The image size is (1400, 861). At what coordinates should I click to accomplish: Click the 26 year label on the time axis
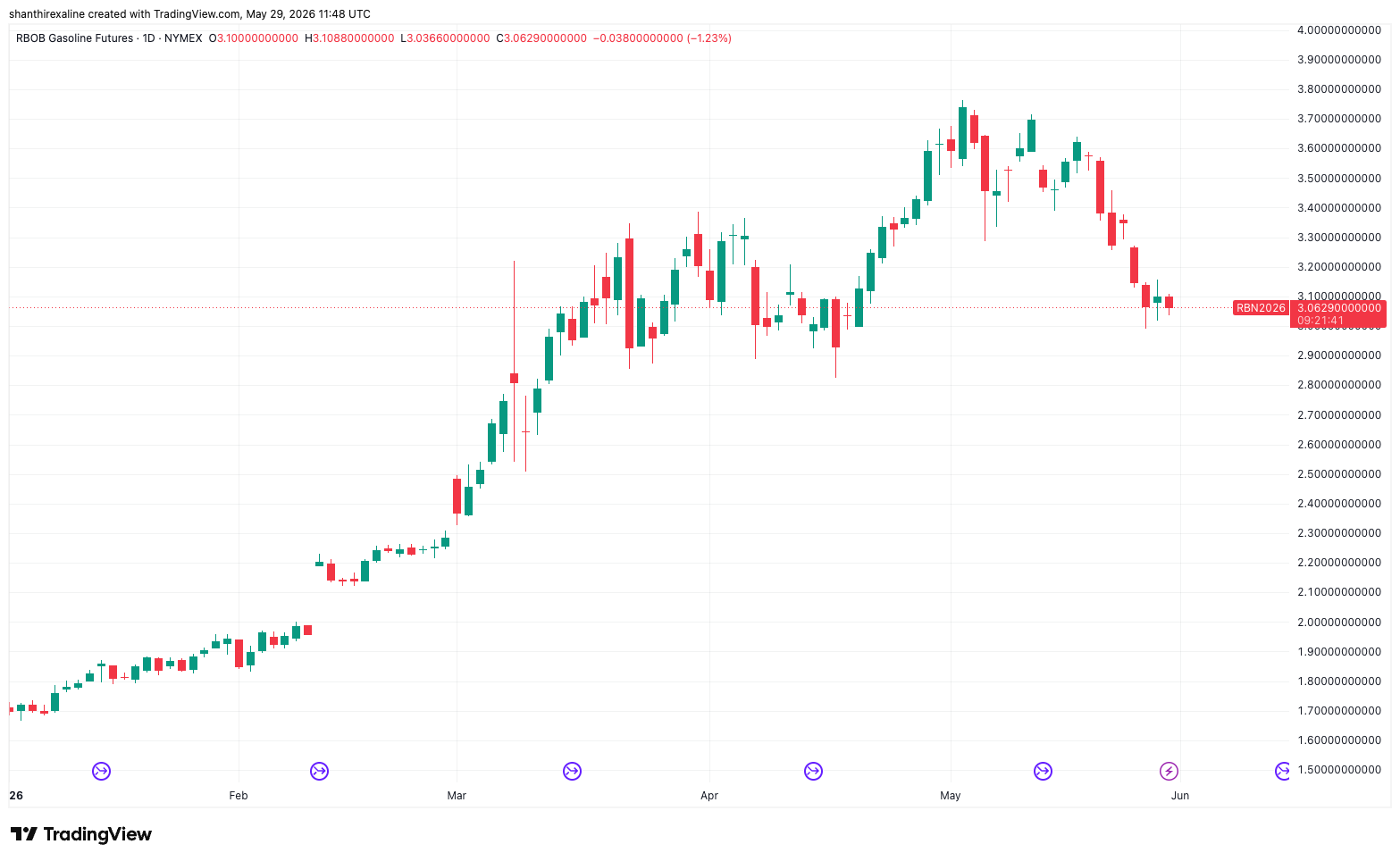pos(15,795)
